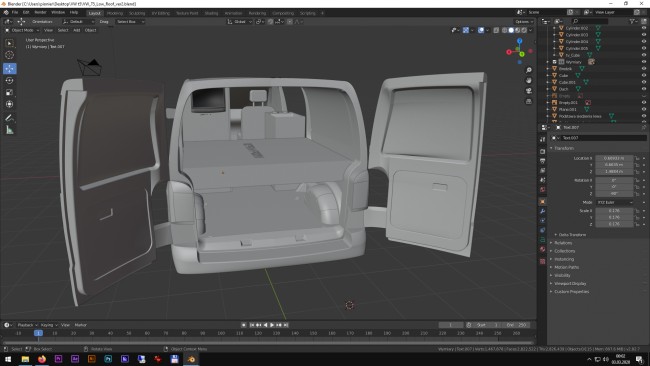The width and height of the screenshot is (650, 366).
Task: Hide Cylinder.002 with its eye icon
Action: point(644,28)
